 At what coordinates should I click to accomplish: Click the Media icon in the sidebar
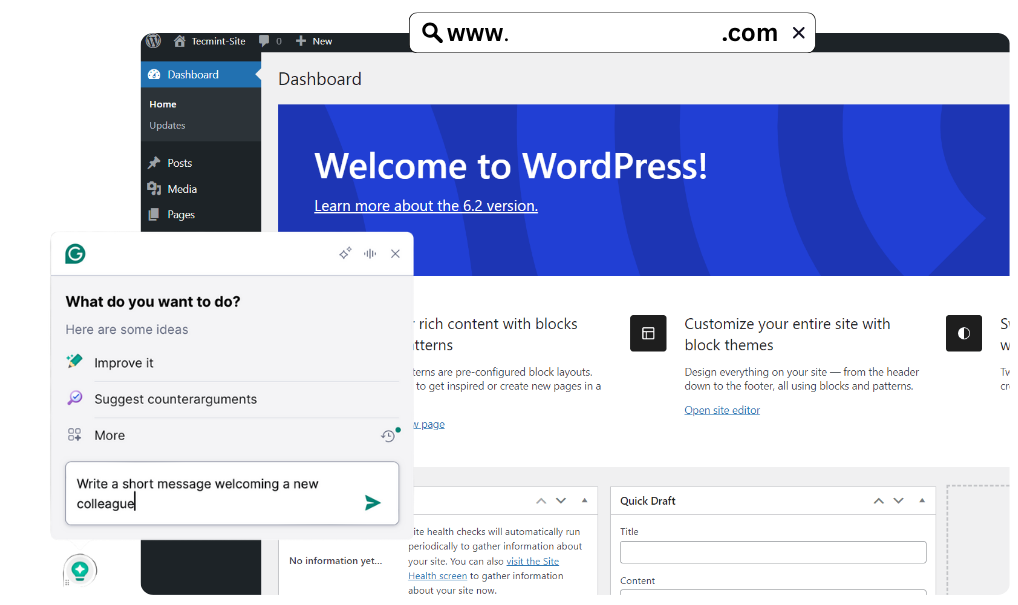tap(154, 188)
